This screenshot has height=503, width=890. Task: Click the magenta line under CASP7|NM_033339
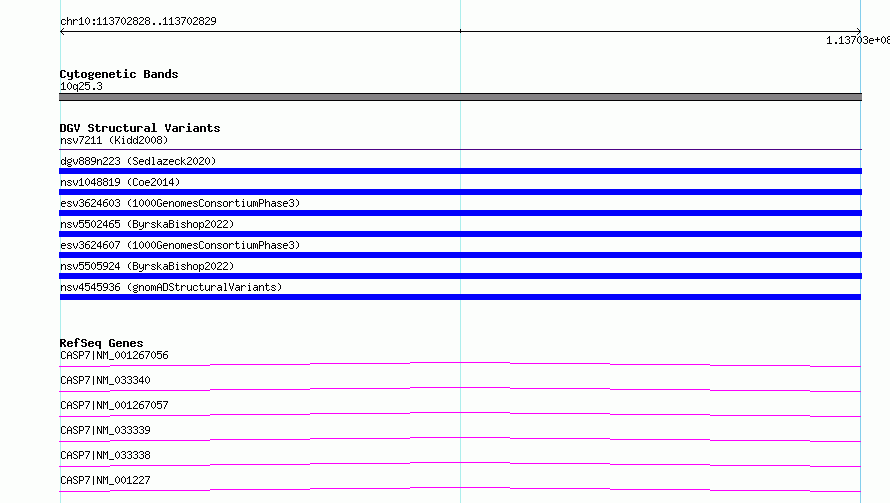click(x=460, y=439)
